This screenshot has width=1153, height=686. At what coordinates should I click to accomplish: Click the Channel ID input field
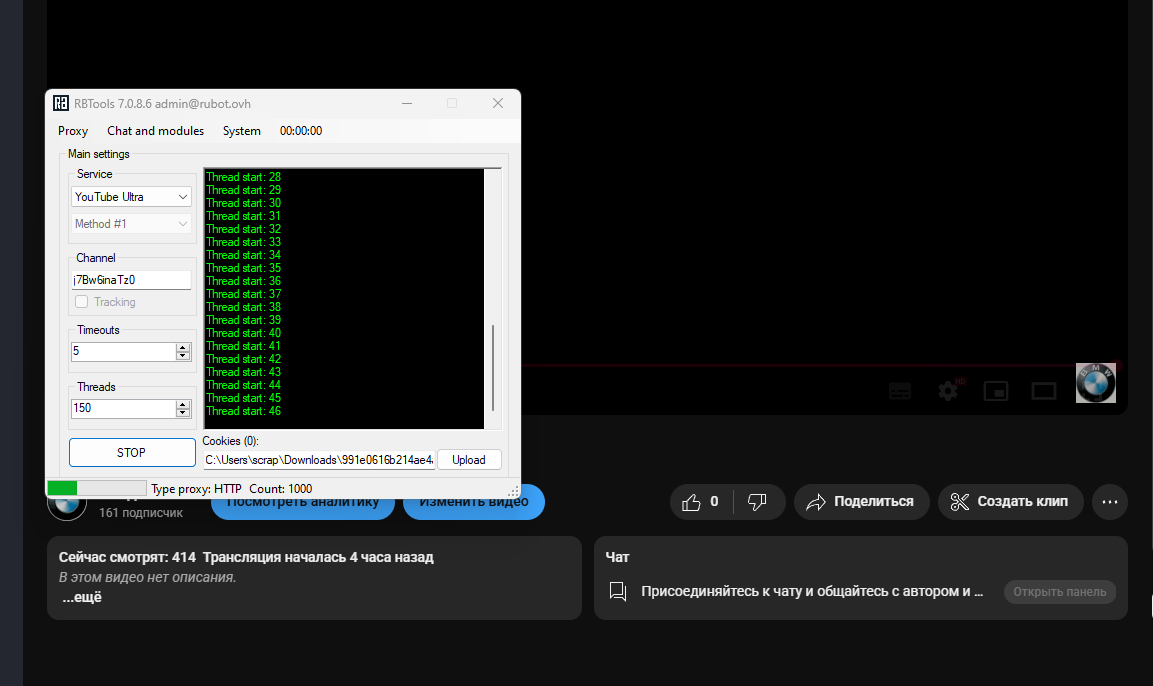[131, 280]
